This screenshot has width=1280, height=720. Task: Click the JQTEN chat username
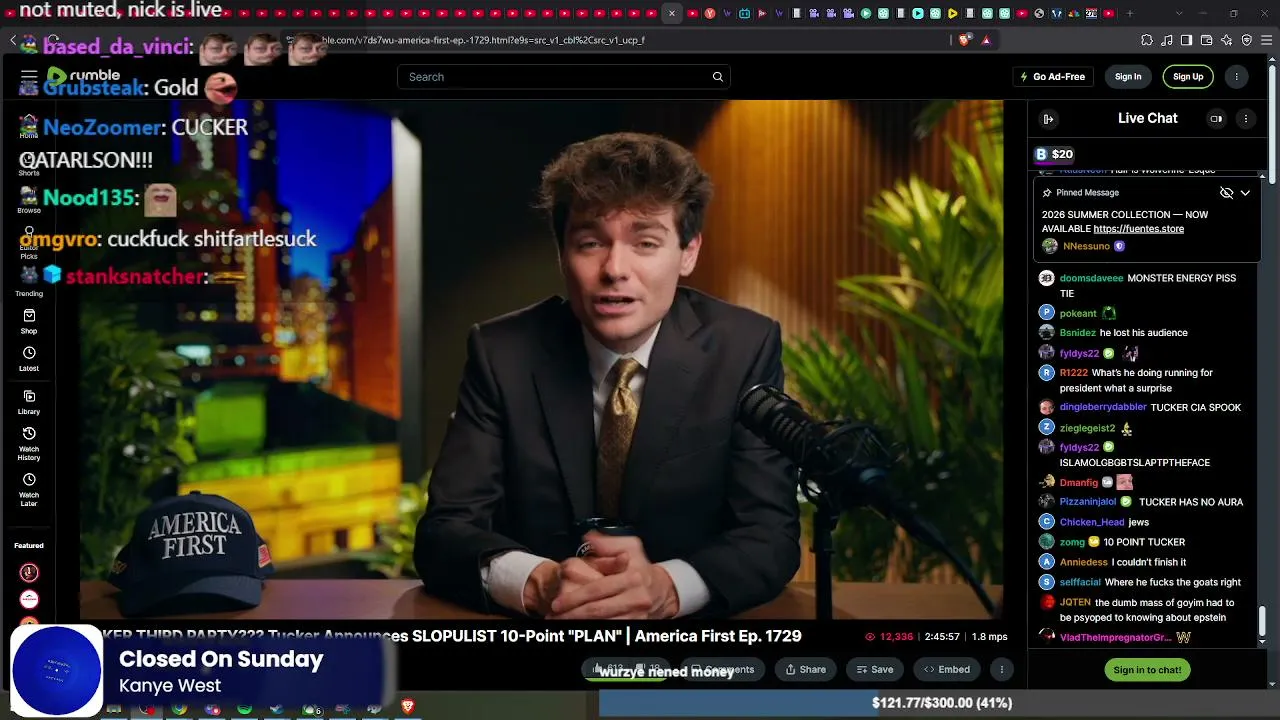point(1075,603)
